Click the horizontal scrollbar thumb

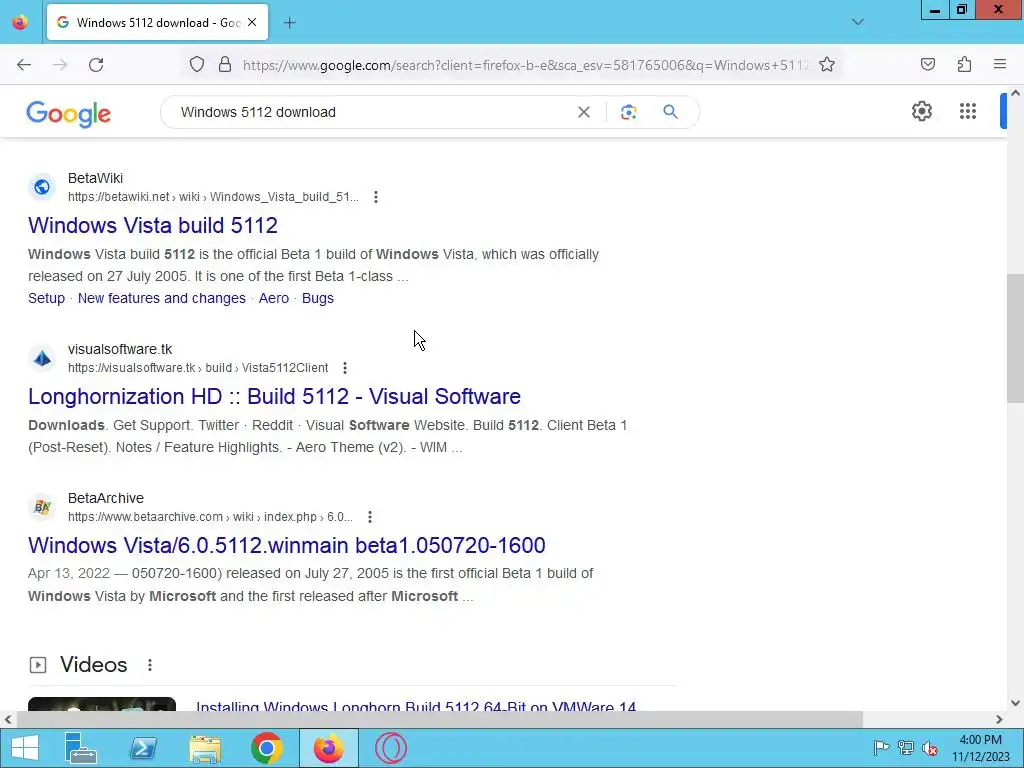[440, 719]
